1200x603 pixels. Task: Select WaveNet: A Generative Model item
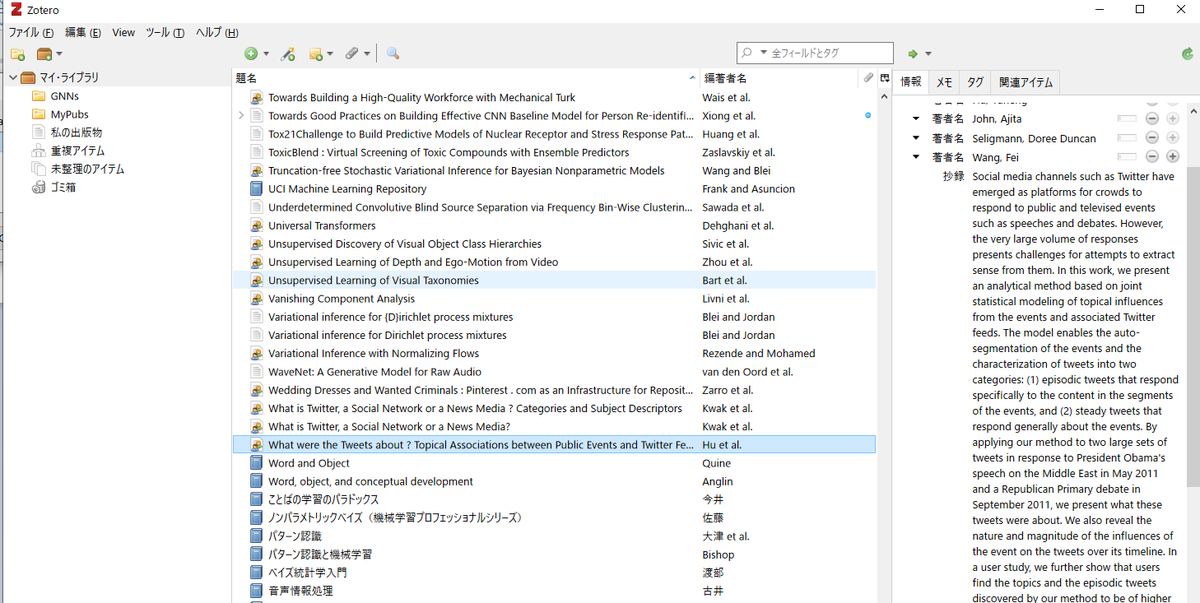(554, 371)
